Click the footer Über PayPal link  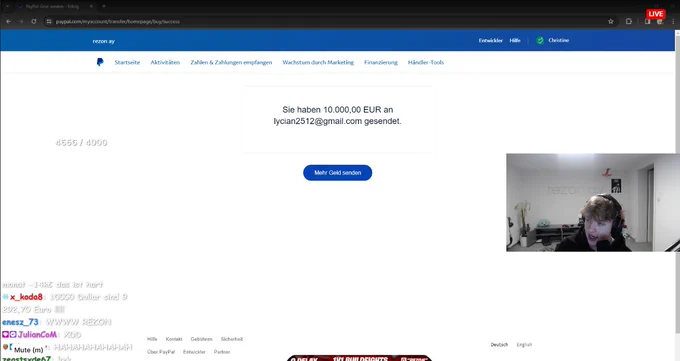point(161,352)
